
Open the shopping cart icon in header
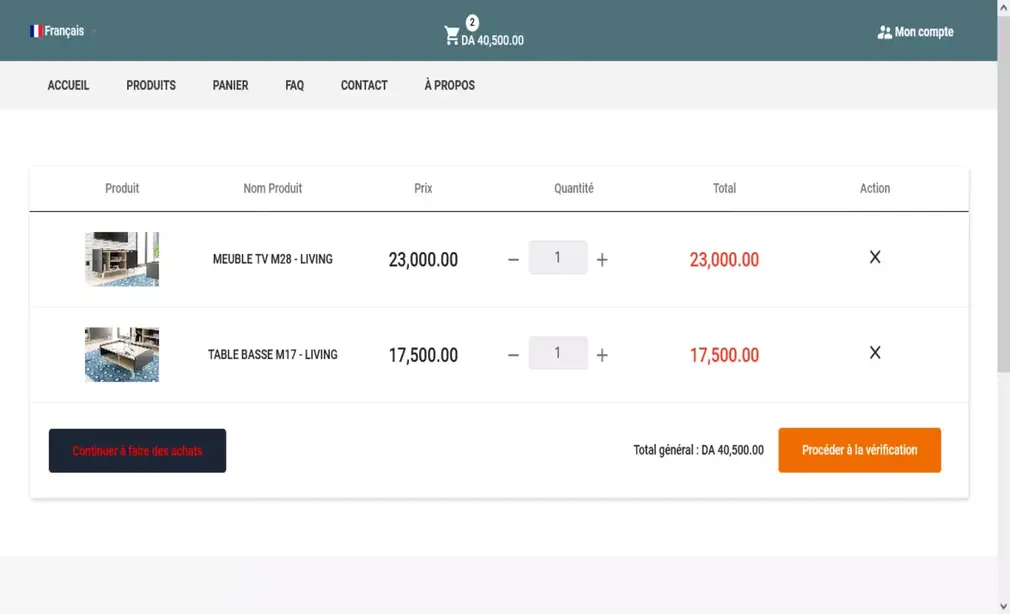click(452, 36)
